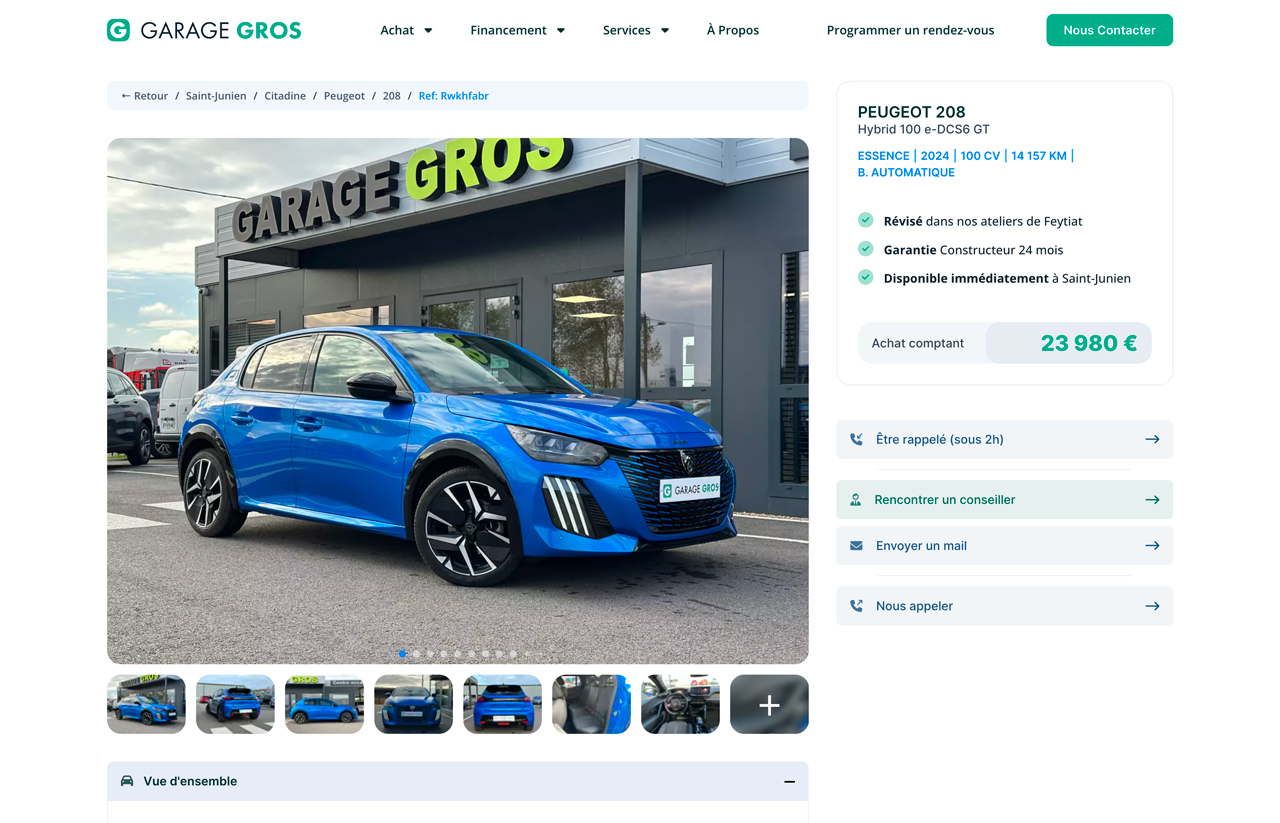Open the Achat dropdown menu

tap(406, 30)
